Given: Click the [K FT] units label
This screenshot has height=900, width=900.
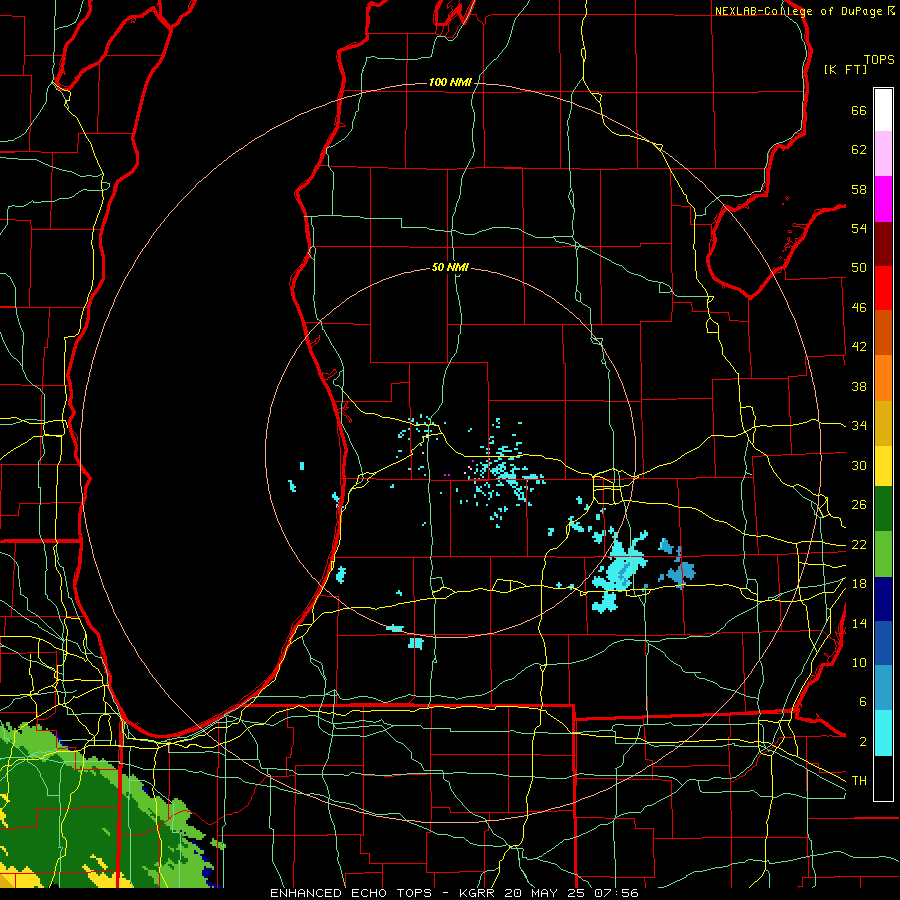Looking at the screenshot, I should pos(845,69).
